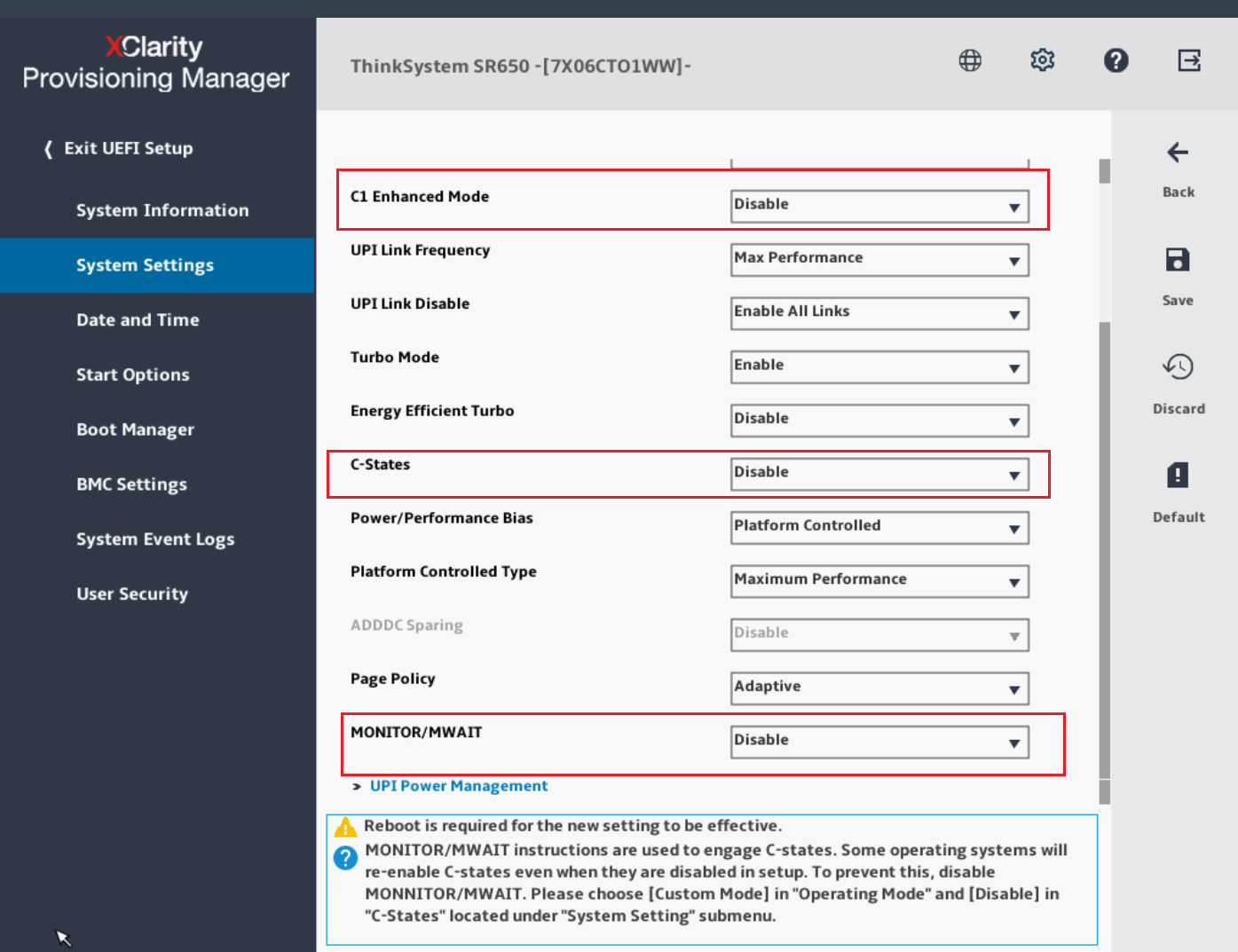Click the Default label
1238x952 pixels.
[1179, 516]
